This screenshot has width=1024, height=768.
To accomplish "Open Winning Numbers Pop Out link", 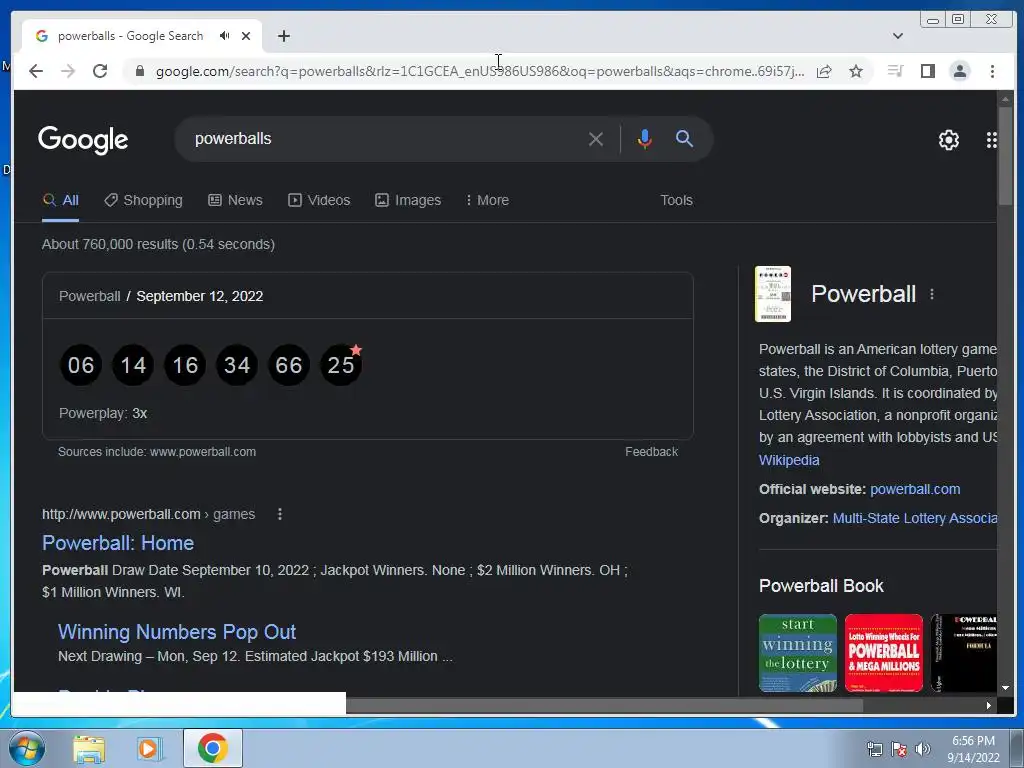I will (177, 632).
